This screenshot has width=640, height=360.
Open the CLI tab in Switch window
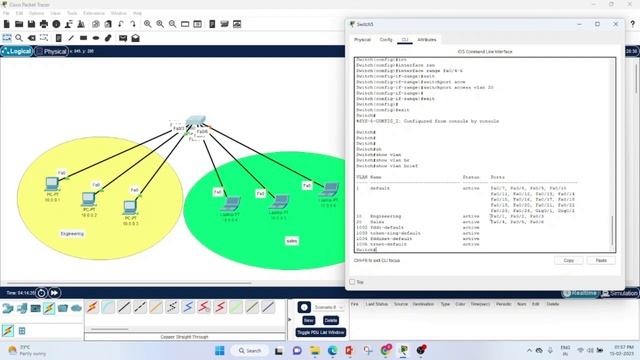coord(405,40)
